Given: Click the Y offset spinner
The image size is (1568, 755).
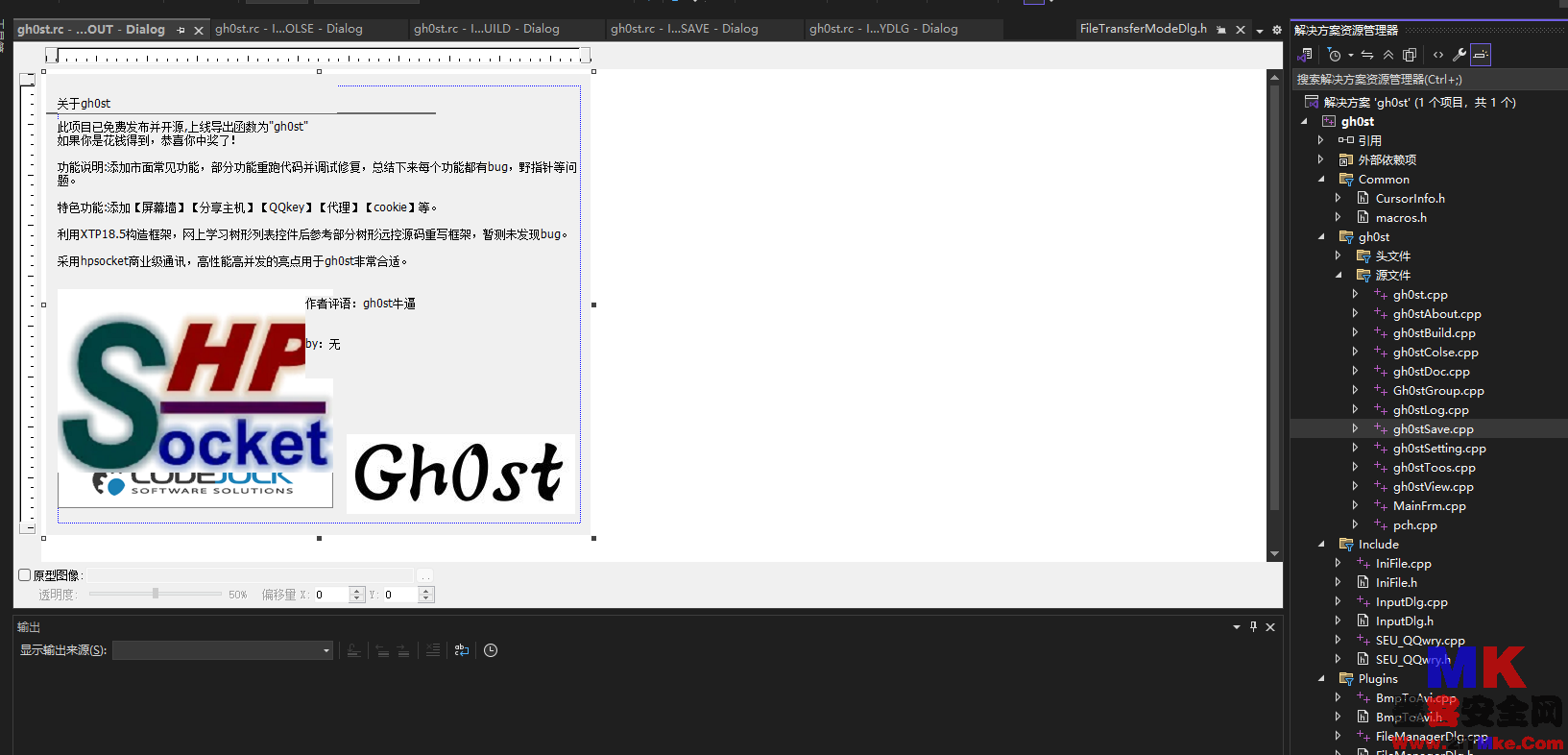Looking at the screenshot, I should (426, 595).
